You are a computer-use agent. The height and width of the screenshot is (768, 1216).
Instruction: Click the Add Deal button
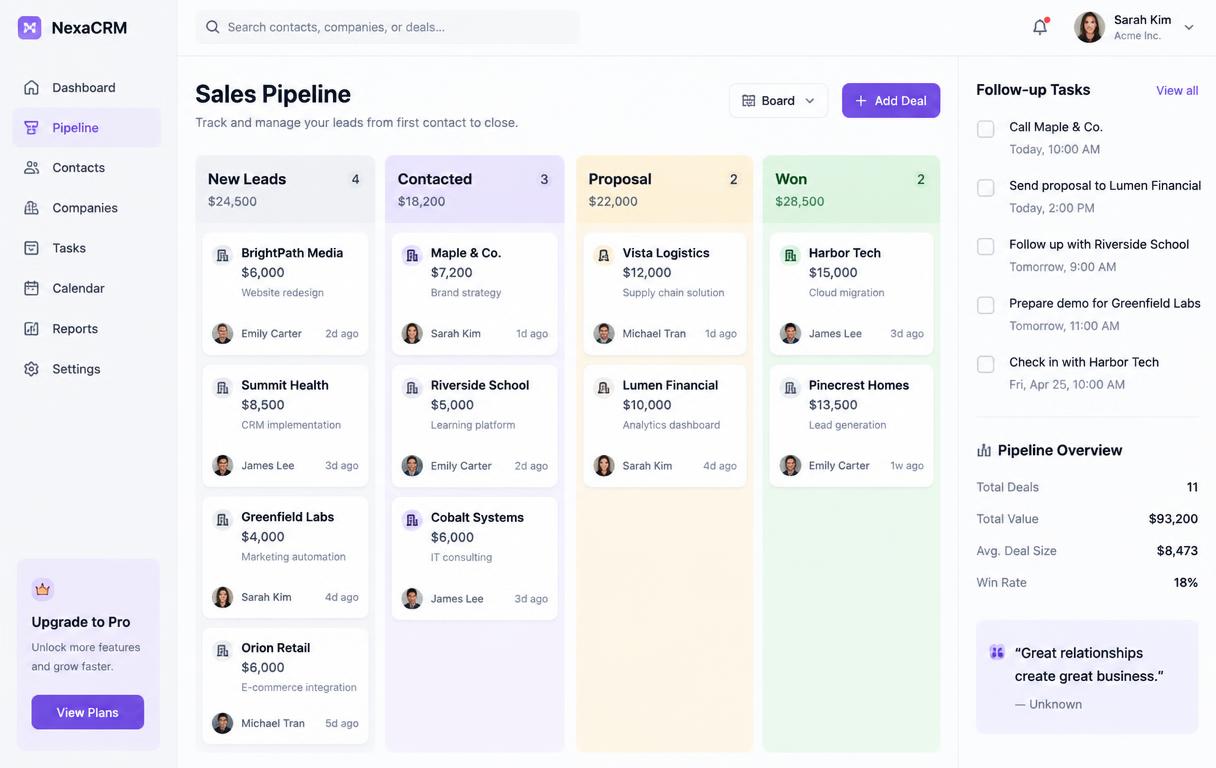point(891,100)
